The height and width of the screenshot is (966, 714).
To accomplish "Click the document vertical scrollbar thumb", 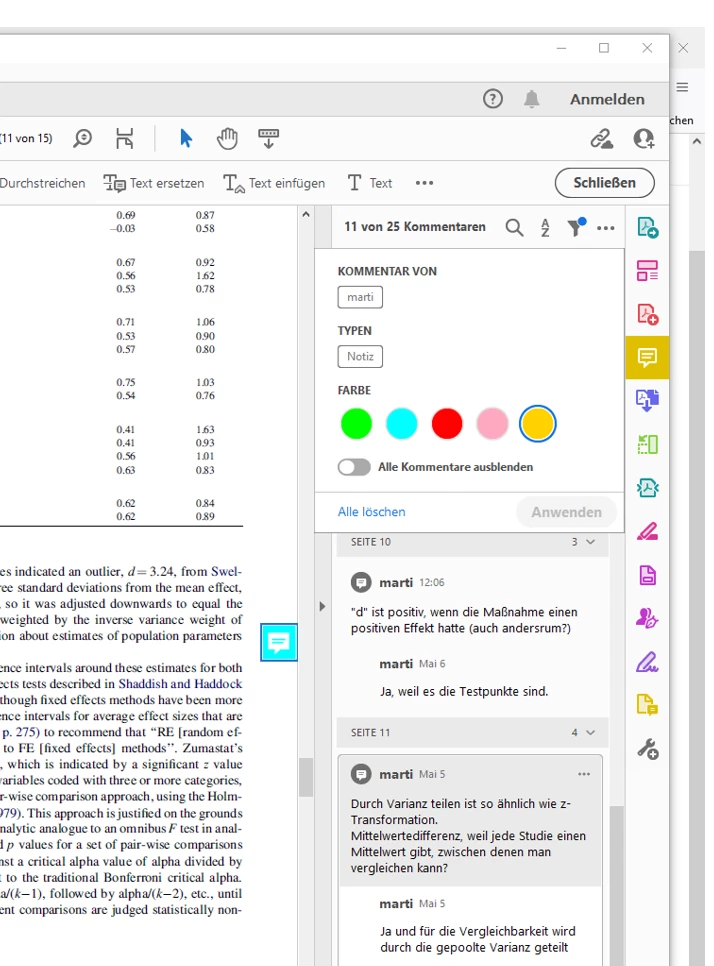I will (x=306, y=777).
